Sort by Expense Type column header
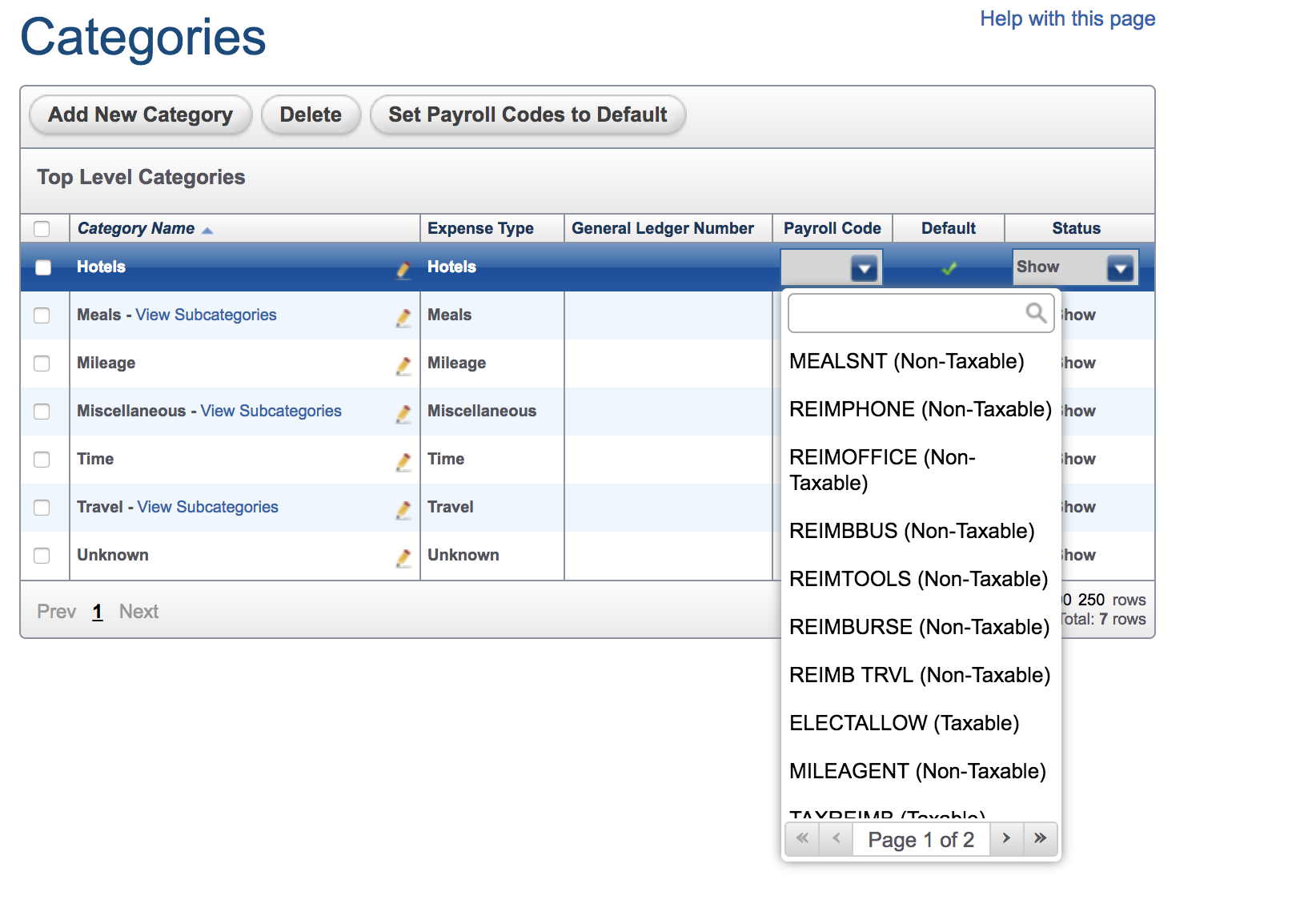Screen dimensions: 1316x908 tap(480, 228)
